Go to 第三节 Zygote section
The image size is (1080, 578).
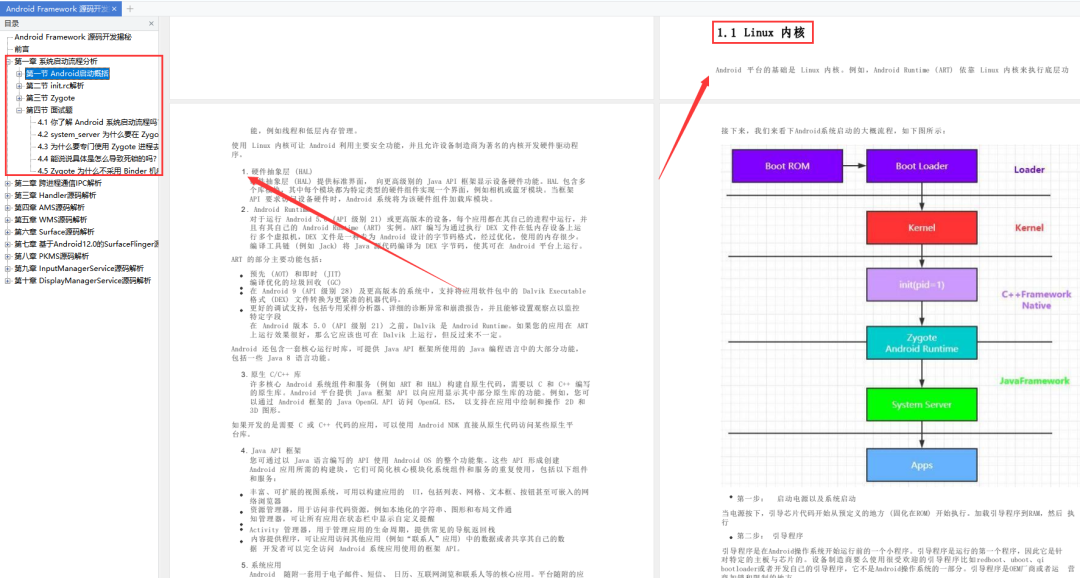(x=50, y=98)
